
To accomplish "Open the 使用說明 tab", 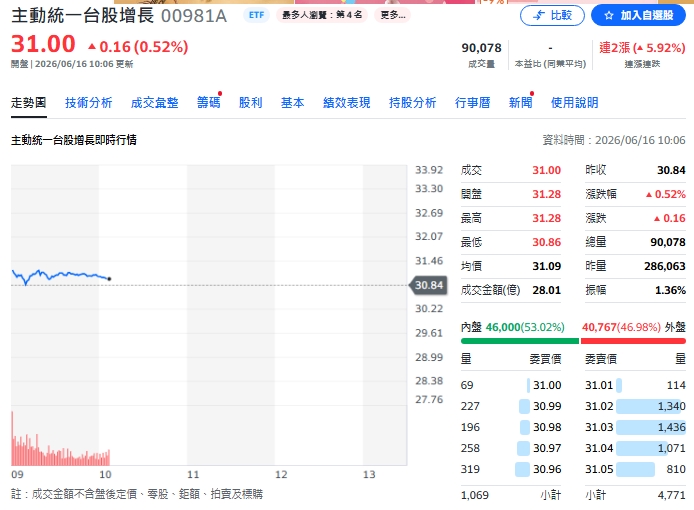I will pos(574,103).
